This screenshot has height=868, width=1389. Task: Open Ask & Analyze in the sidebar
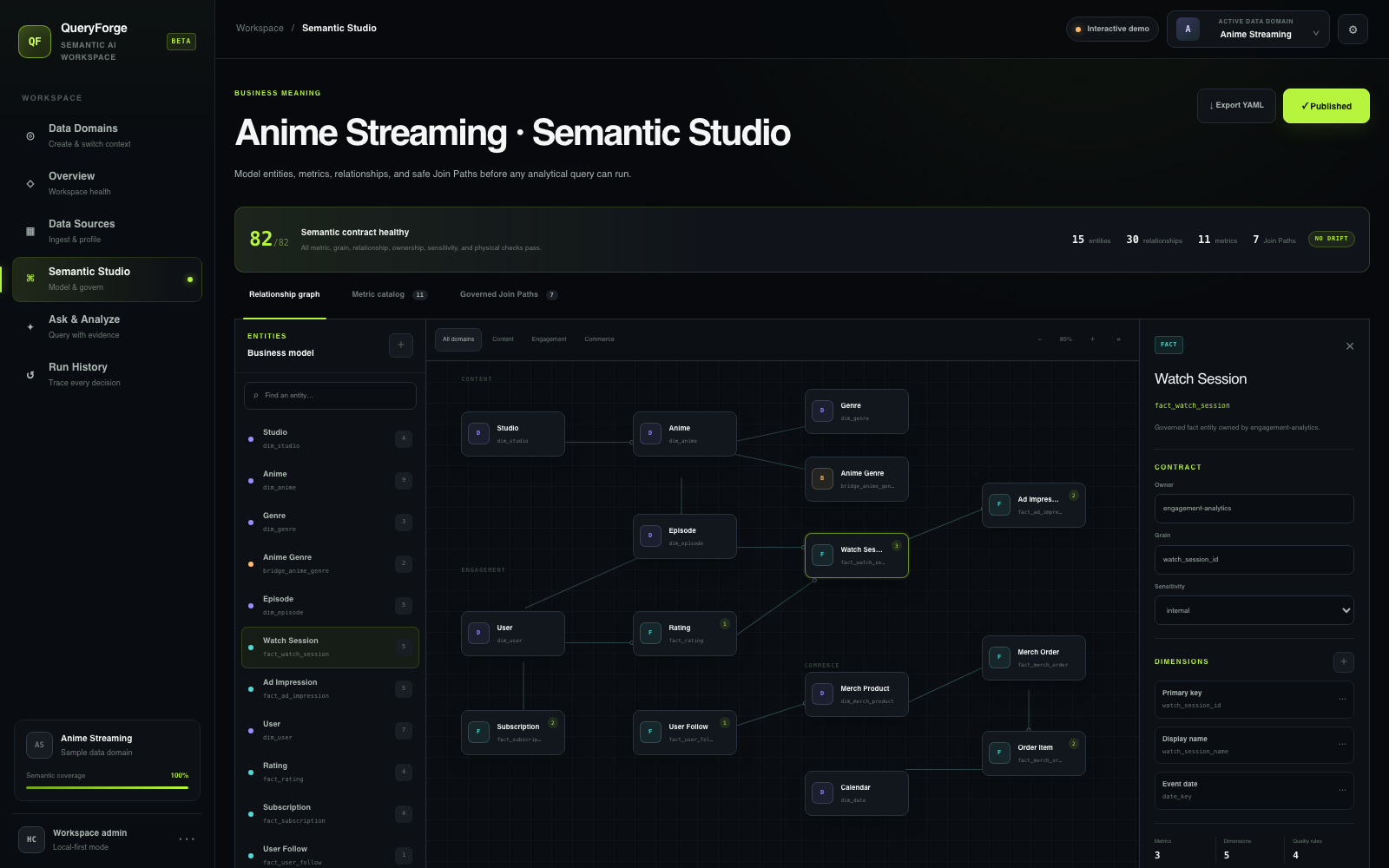click(x=107, y=327)
